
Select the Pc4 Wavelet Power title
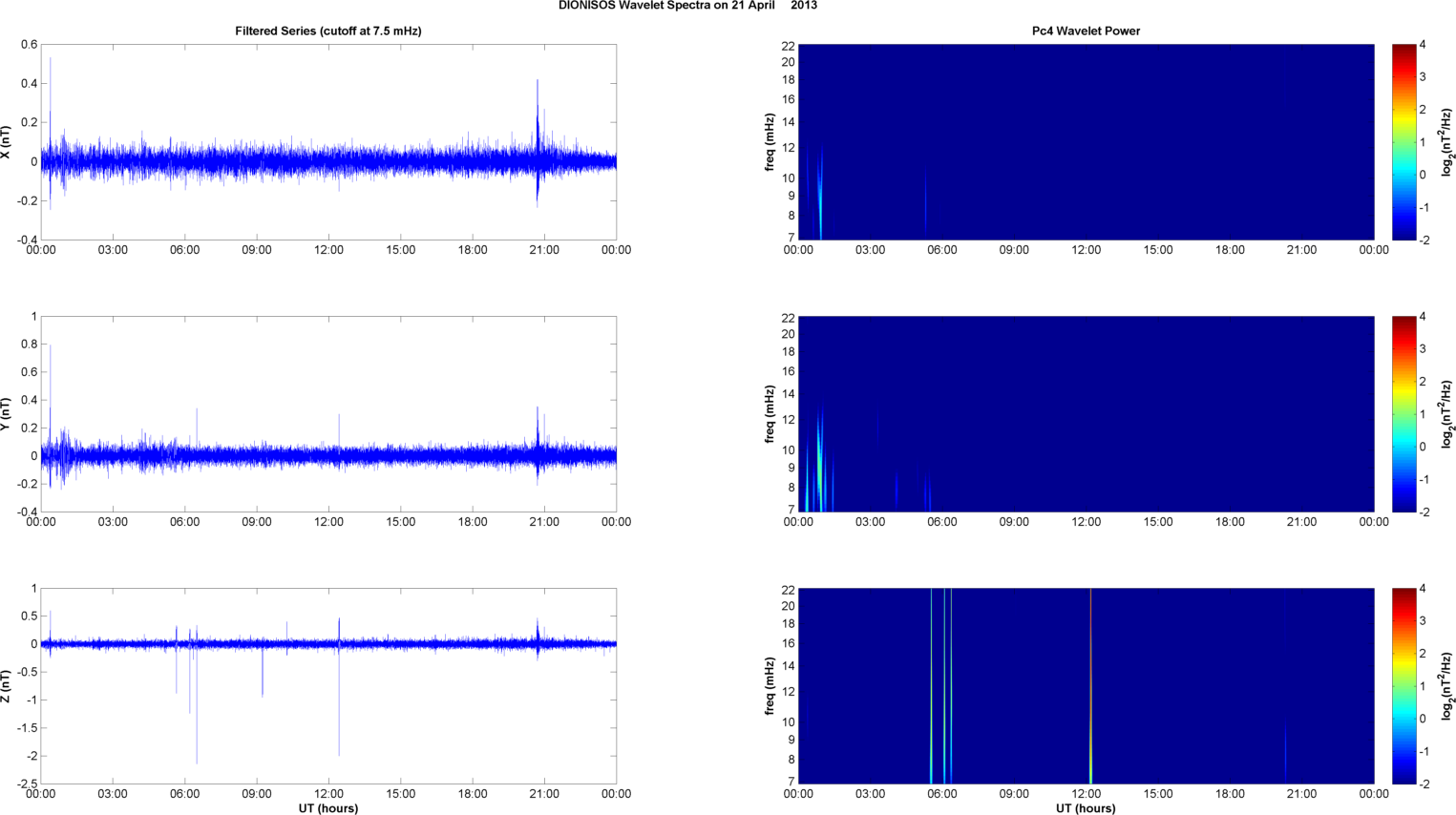tap(1086, 31)
